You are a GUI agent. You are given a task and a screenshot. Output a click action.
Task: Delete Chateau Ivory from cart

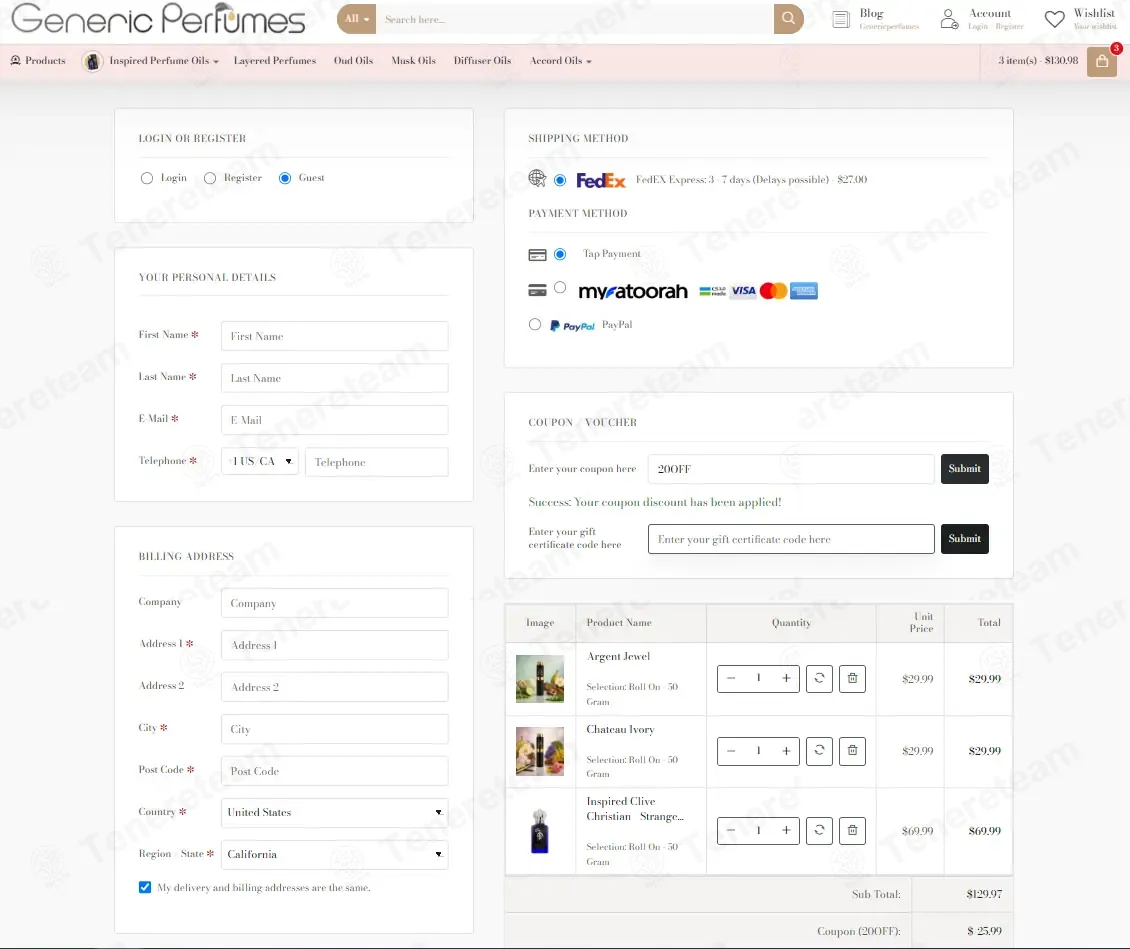853,751
